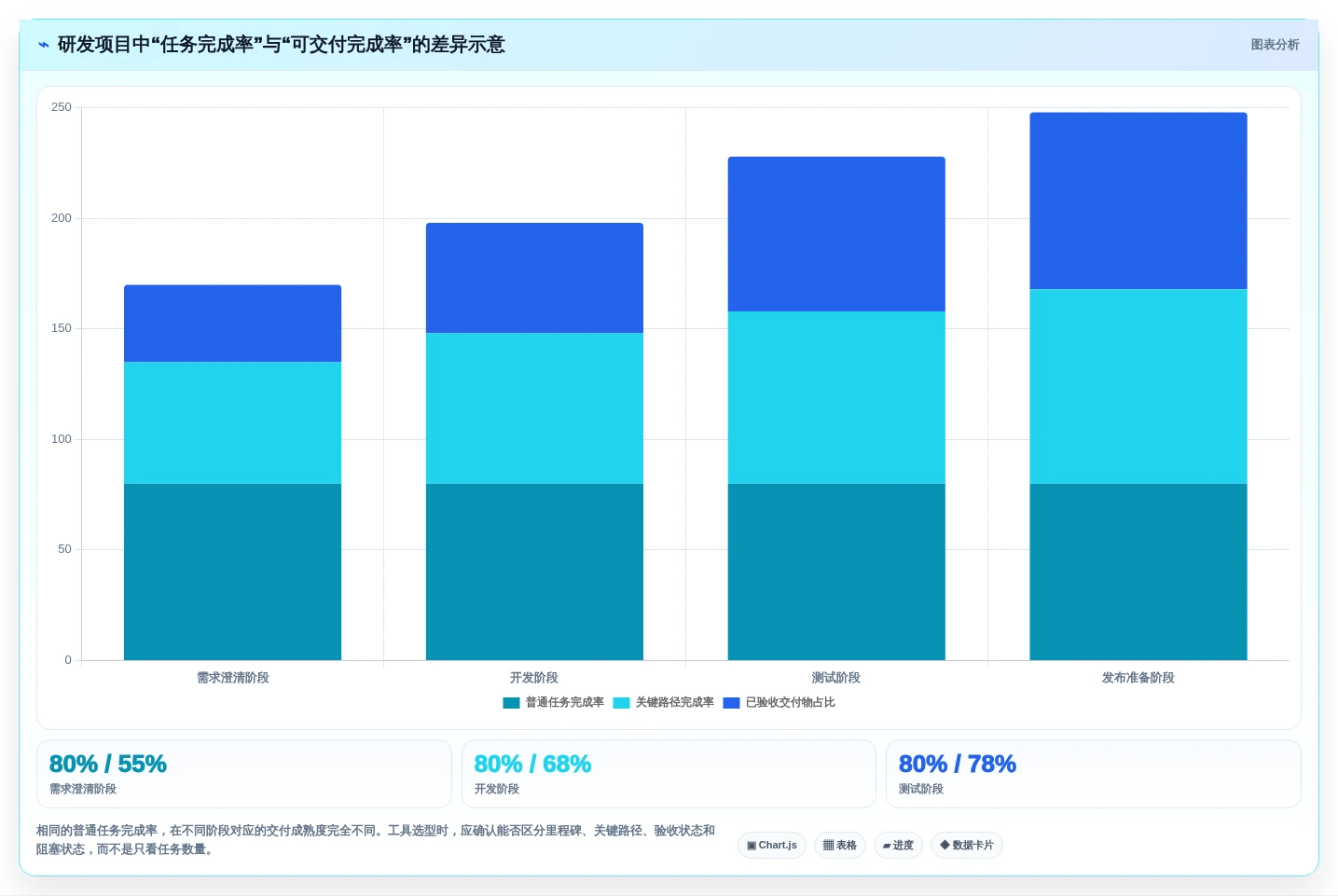
Task: Click the 表格 tag chip
Action: (x=840, y=846)
